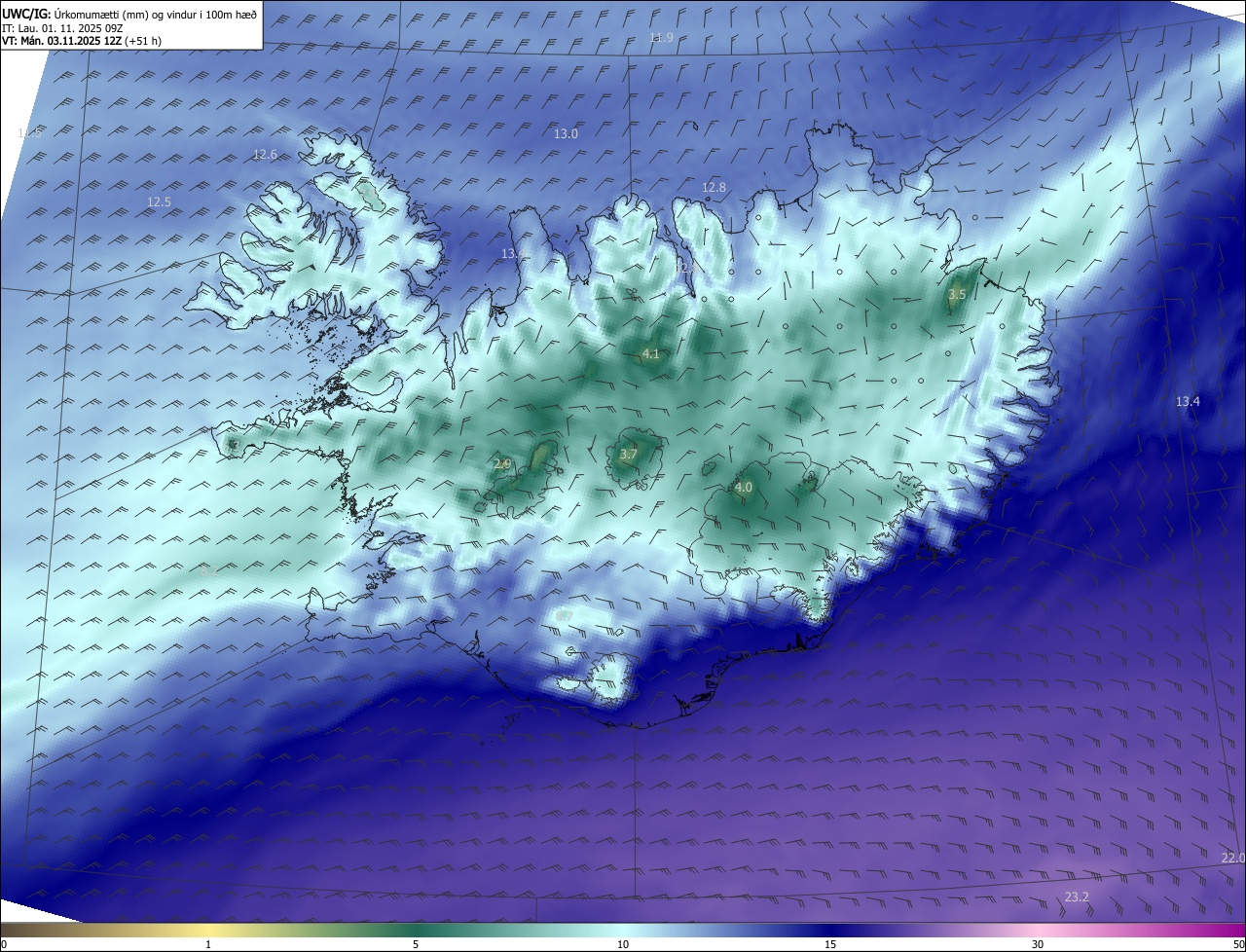Image resolution: width=1246 pixels, height=952 pixels.
Task: Click the 11.9 value on the map
Action: click(x=661, y=37)
